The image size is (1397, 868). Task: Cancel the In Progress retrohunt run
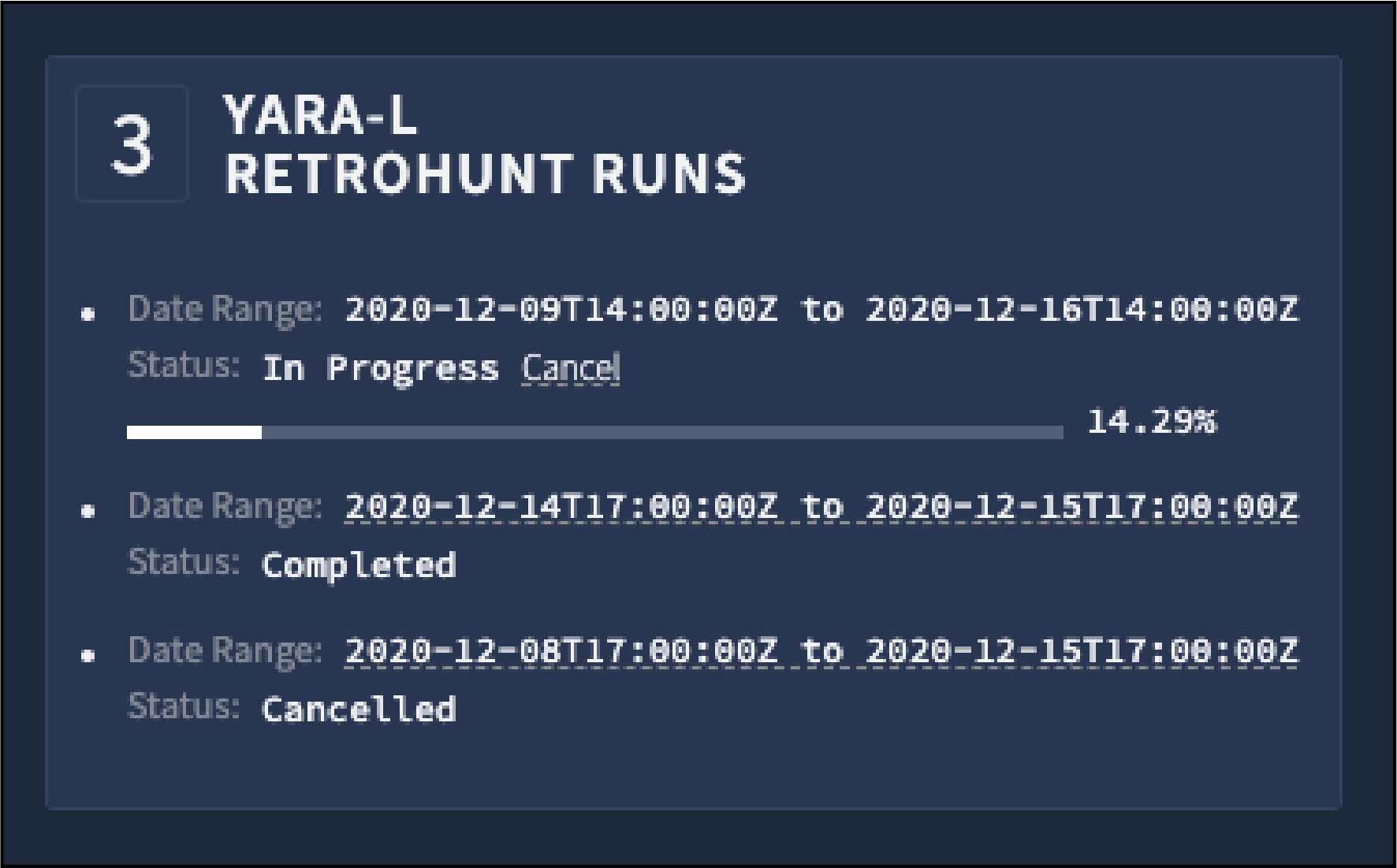pos(571,367)
